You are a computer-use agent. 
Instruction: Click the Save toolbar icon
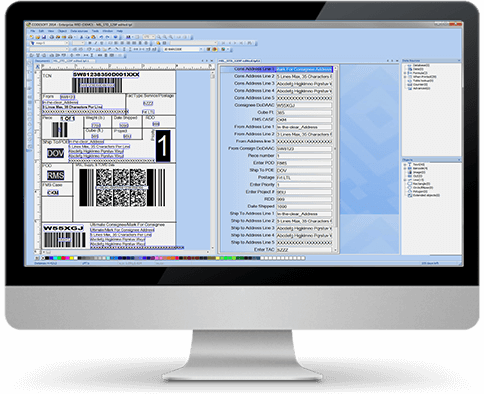coord(43,37)
